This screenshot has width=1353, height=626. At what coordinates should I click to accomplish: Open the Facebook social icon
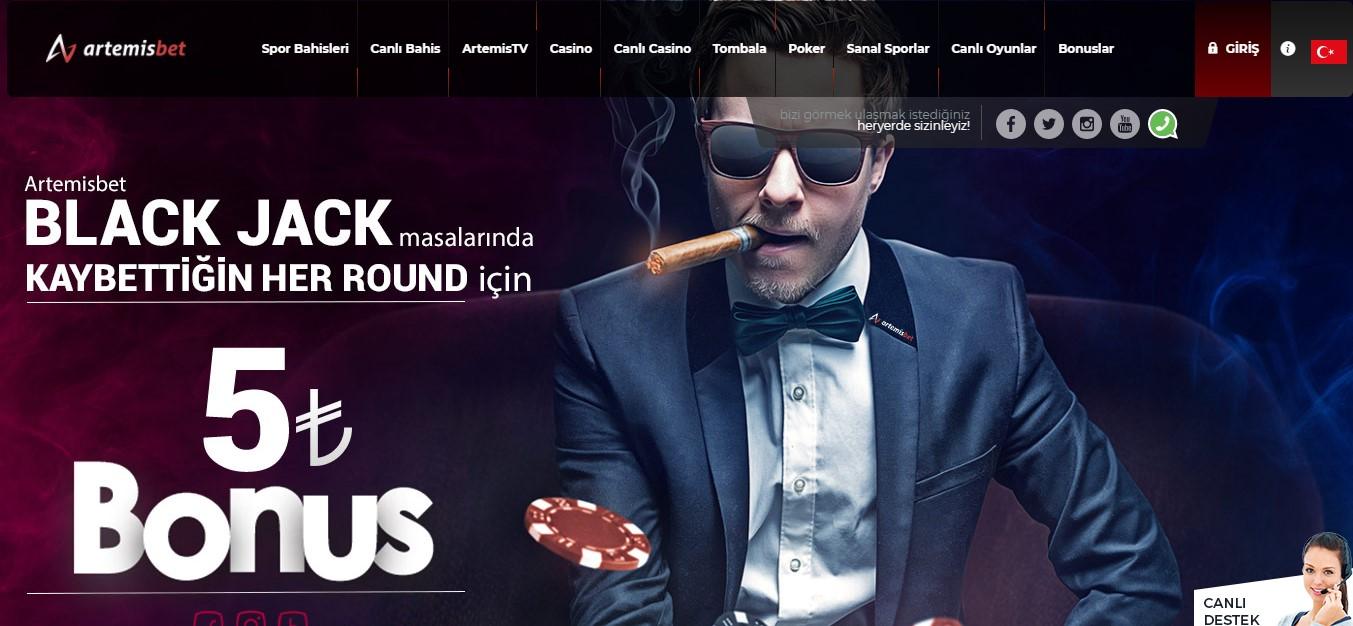pos(1010,124)
